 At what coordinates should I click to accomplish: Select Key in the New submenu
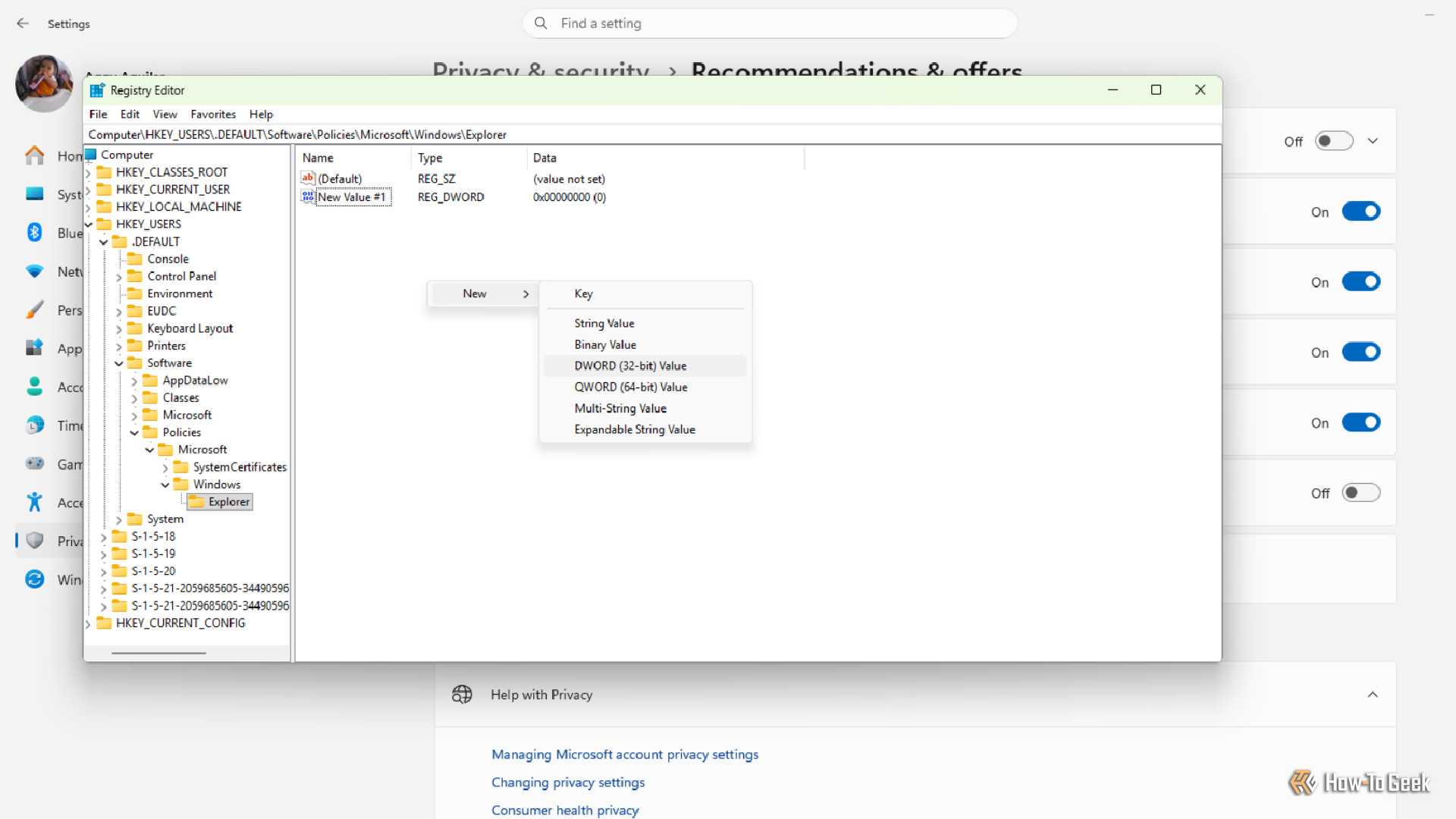(645, 293)
